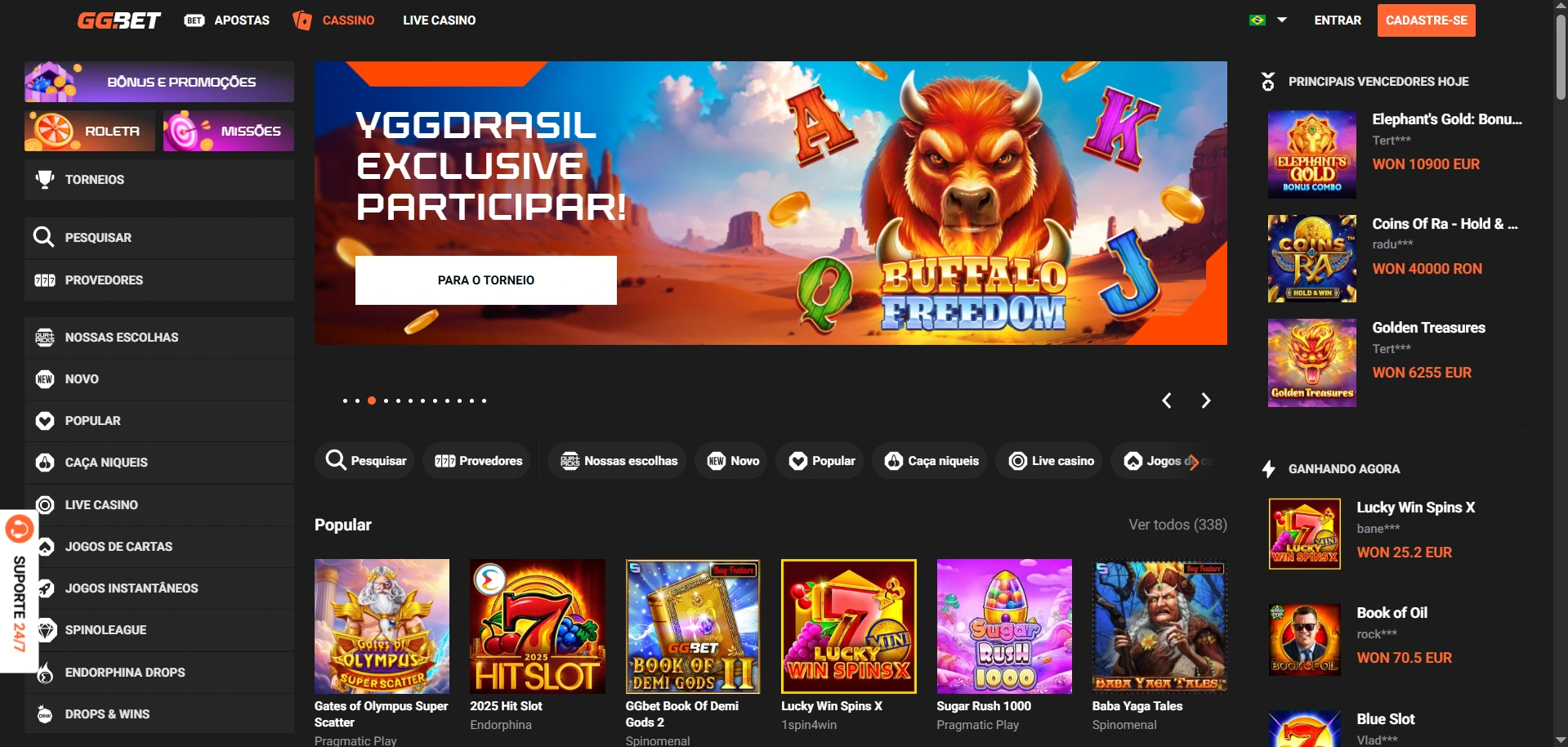Click the slot icon in Provedores chip
The width and height of the screenshot is (1568, 747).
tap(445, 461)
